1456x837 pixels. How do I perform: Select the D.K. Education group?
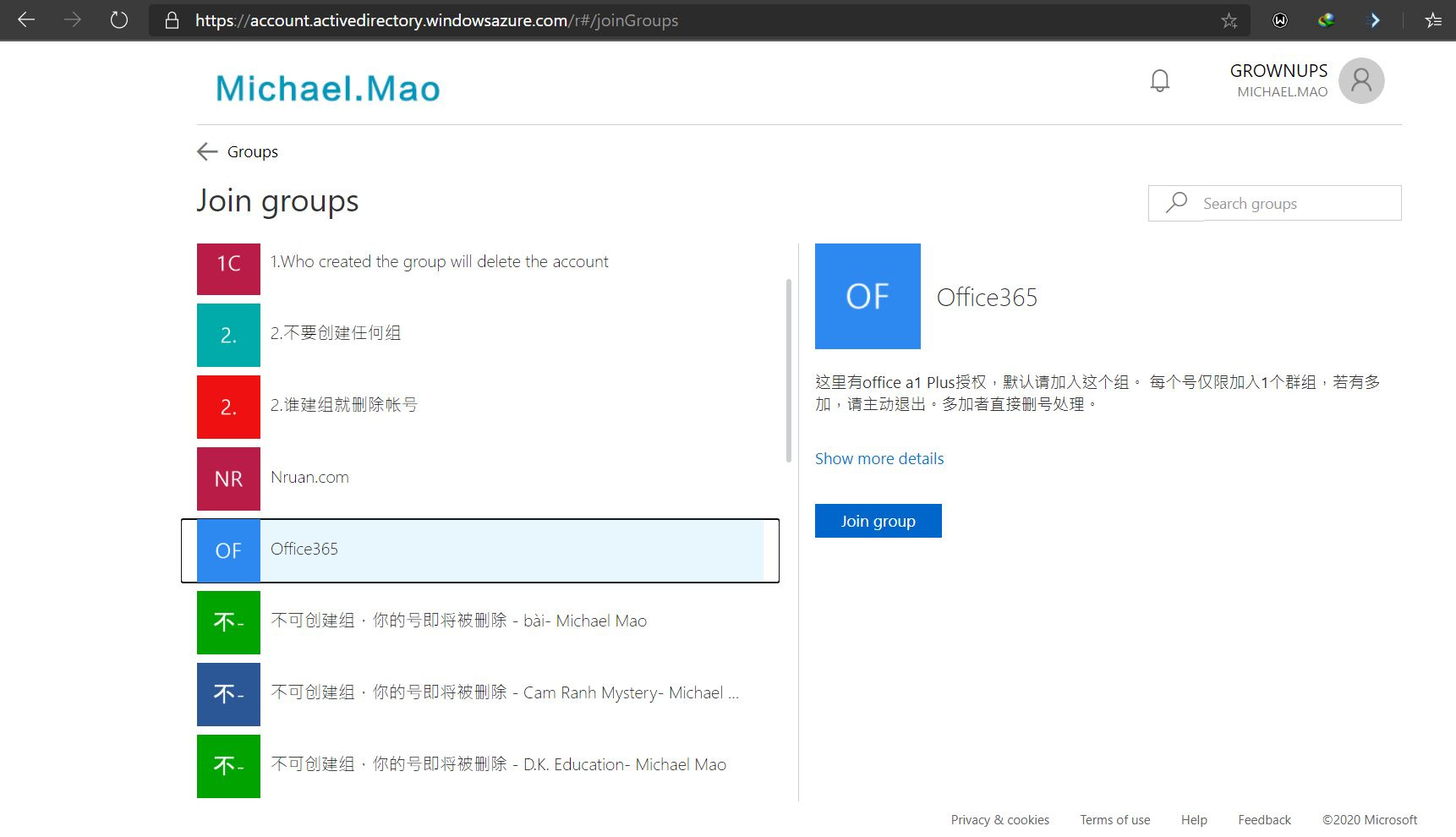[x=498, y=765]
